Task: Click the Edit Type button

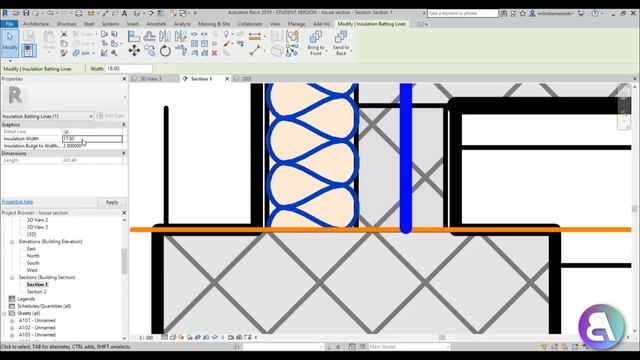Action: click(x=111, y=116)
